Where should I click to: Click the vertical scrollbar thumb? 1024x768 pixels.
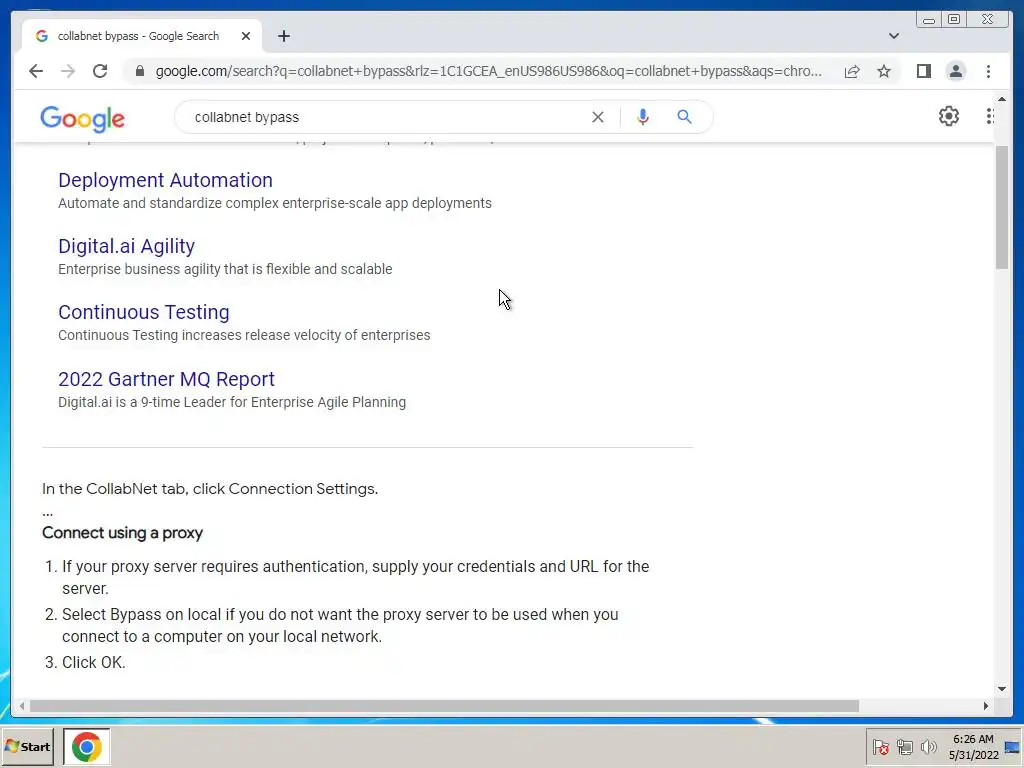point(1002,207)
